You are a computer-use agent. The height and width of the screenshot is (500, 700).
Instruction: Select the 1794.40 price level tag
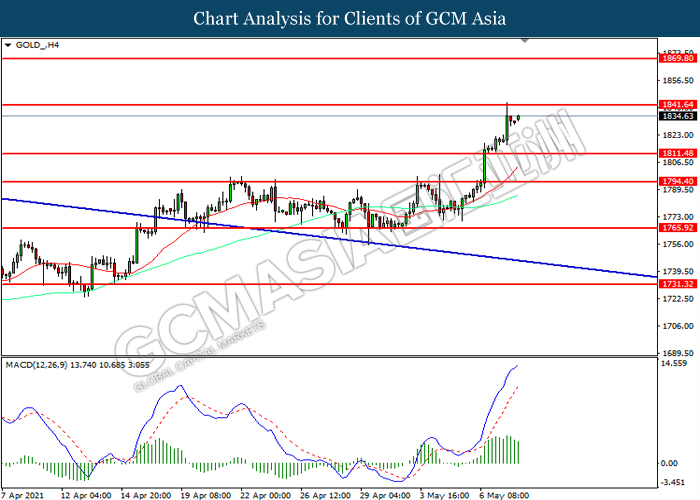tap(678, 181)
